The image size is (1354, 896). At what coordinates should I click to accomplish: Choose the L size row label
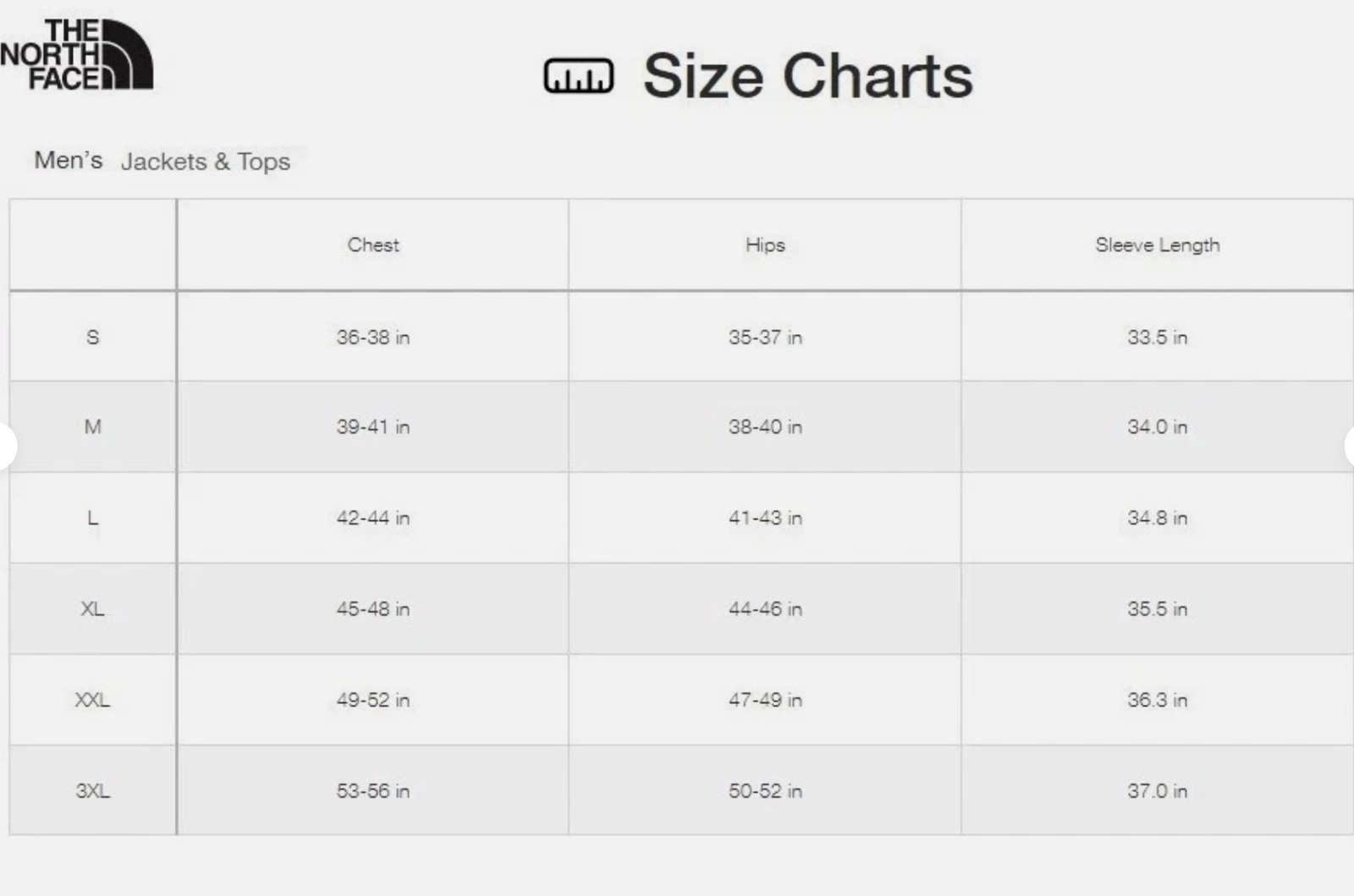tap(93, 518)
